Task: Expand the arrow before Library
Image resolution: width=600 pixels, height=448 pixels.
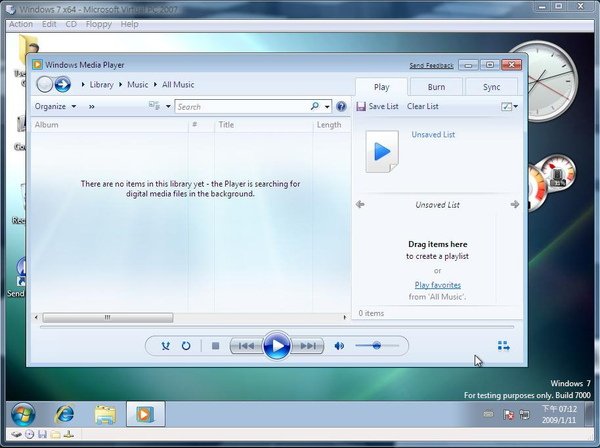Action: tap(83, 85)
